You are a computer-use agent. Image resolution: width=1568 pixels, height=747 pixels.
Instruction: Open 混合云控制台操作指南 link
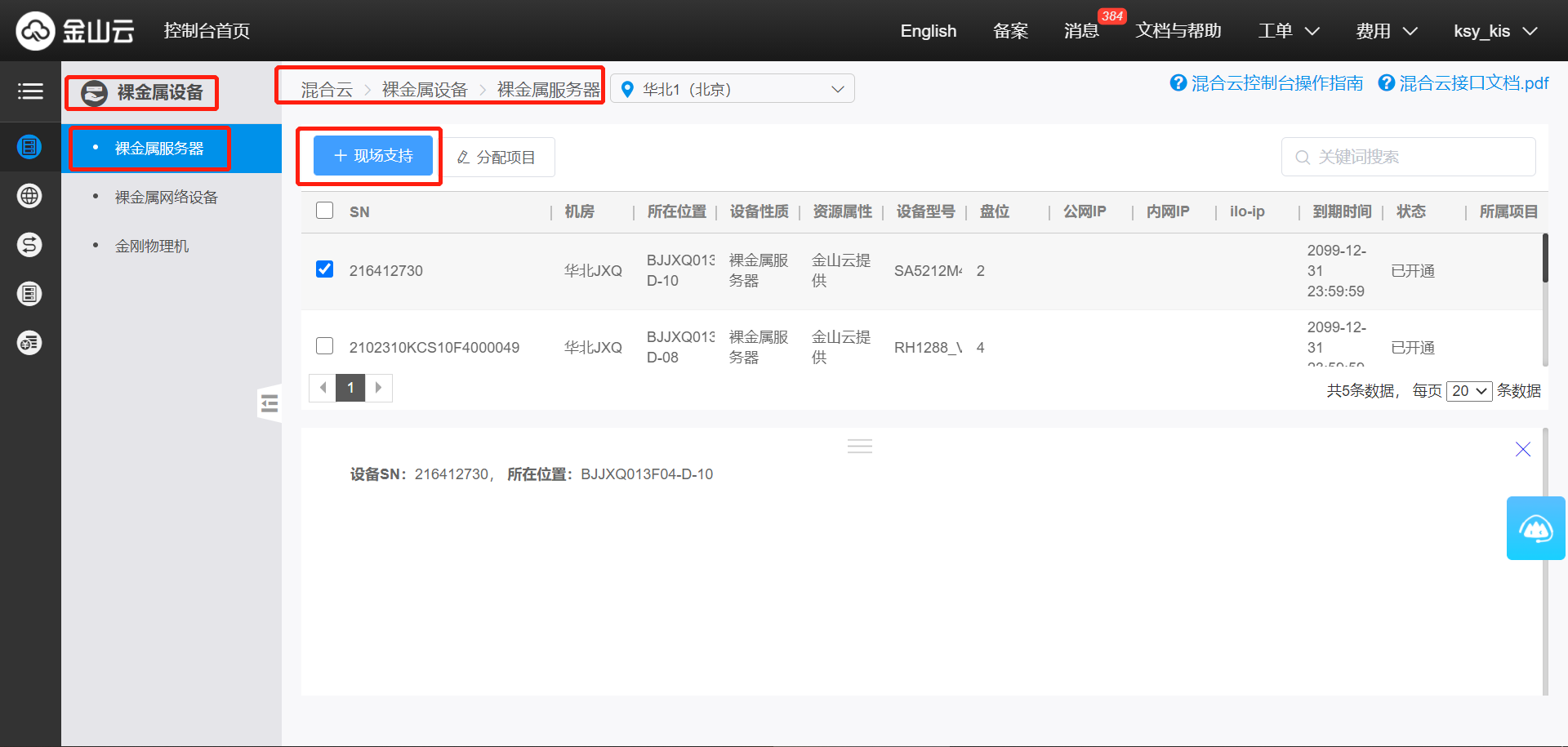[x=1277, y=83]
